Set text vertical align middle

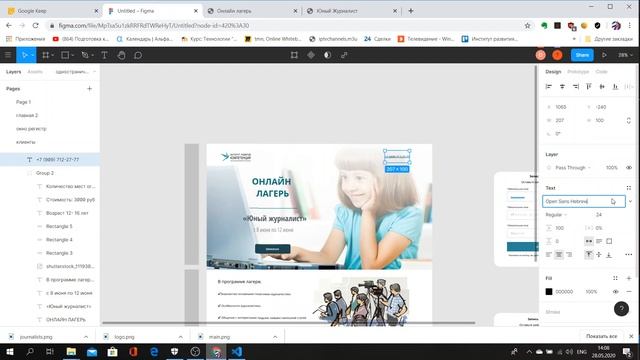(x=599, y=255)
